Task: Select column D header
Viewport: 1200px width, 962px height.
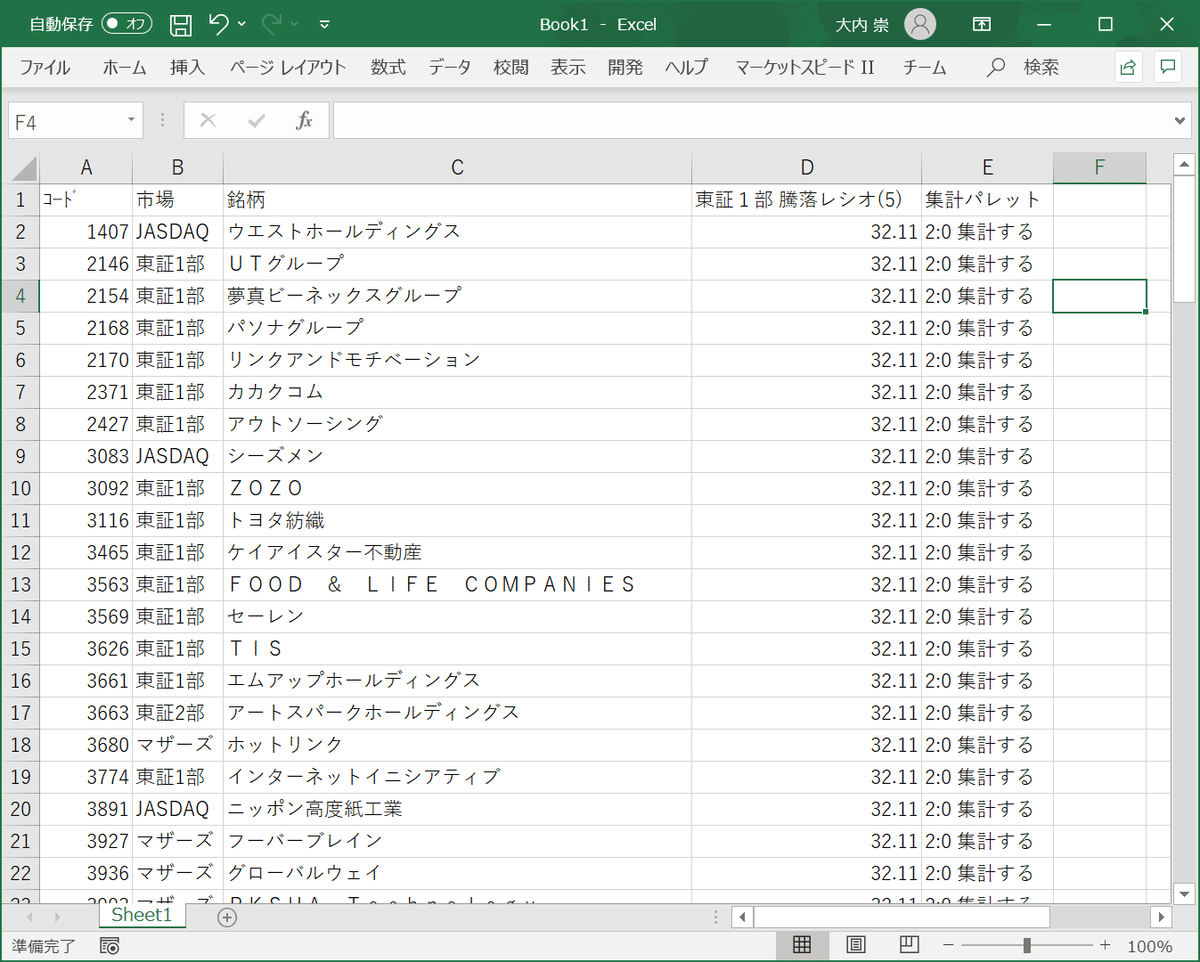Action: point(807,168)
